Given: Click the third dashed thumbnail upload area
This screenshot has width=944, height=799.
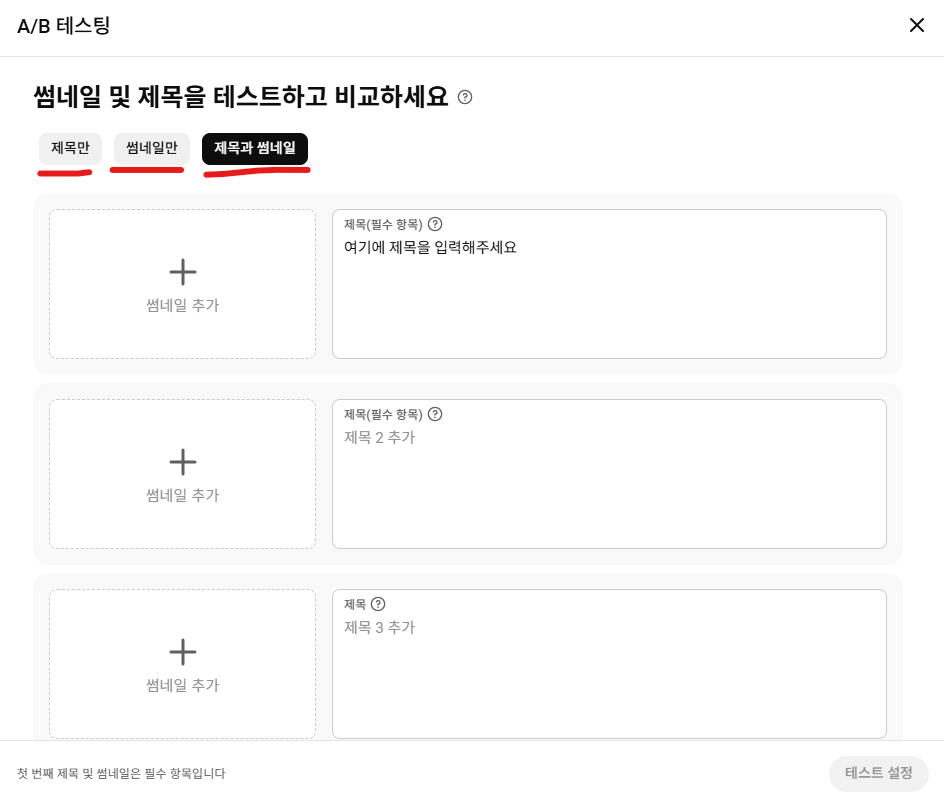Looking at the screenshot, I should click(183, 663).
